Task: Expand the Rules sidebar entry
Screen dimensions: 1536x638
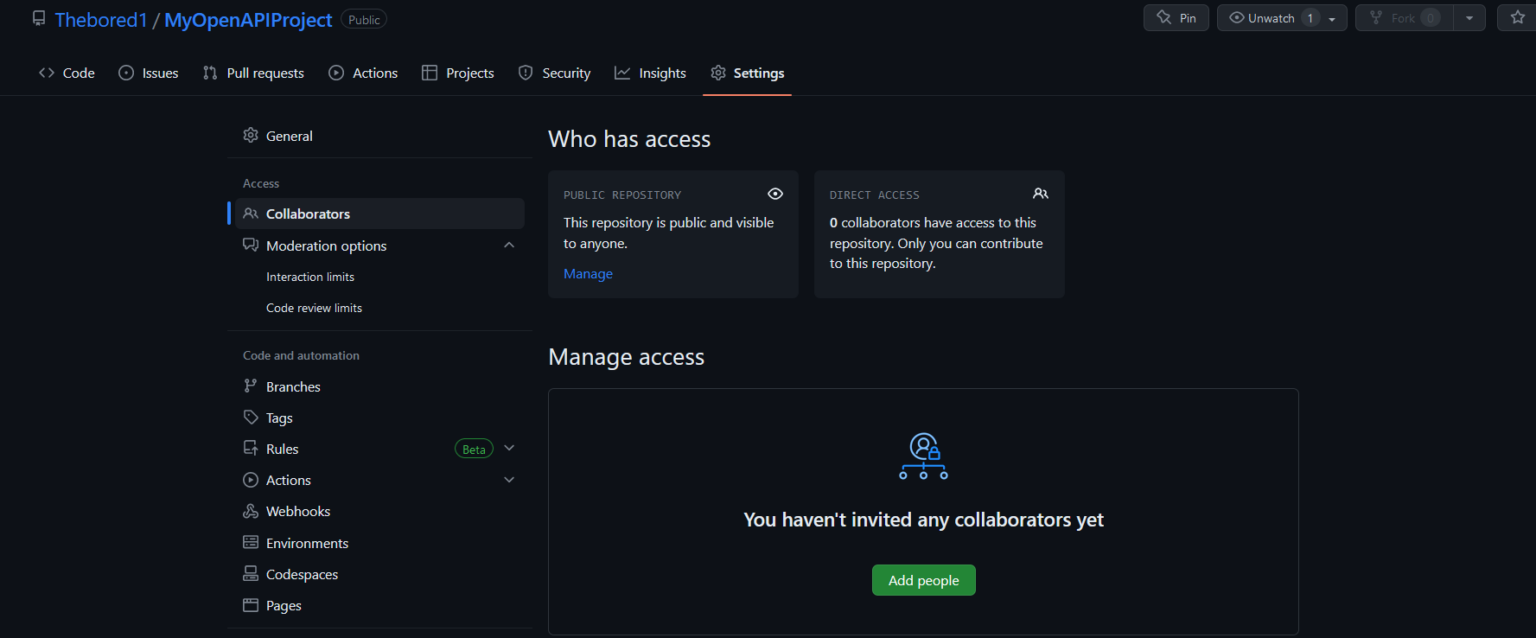Action: click(x=509, y=448)
